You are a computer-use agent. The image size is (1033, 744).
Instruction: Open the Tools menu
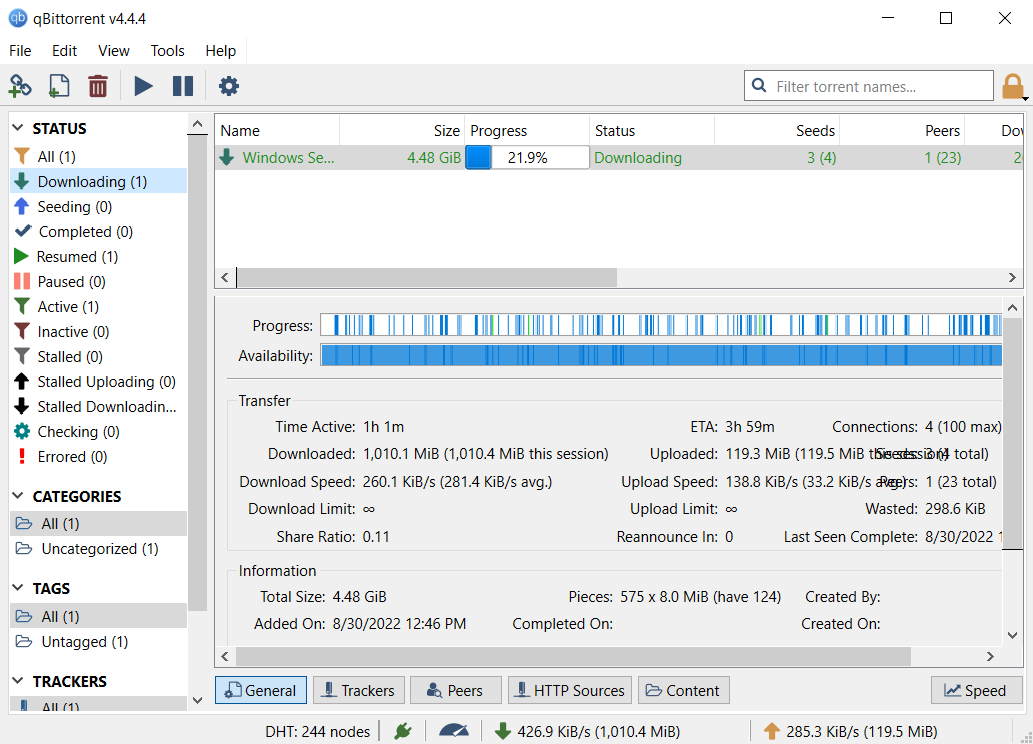coord(167,50)
